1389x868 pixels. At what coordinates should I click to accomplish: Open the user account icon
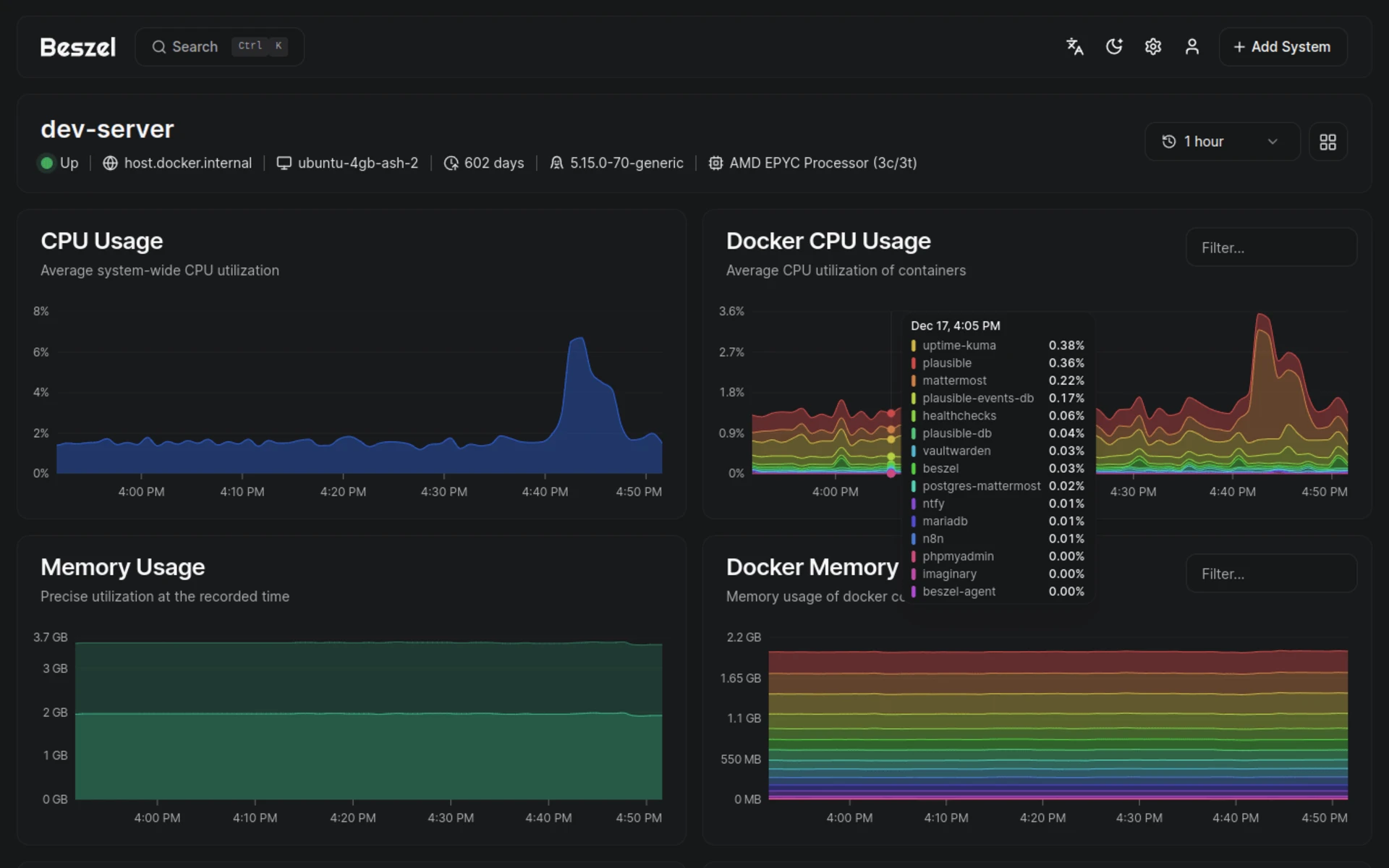[x=1192, y=47]
